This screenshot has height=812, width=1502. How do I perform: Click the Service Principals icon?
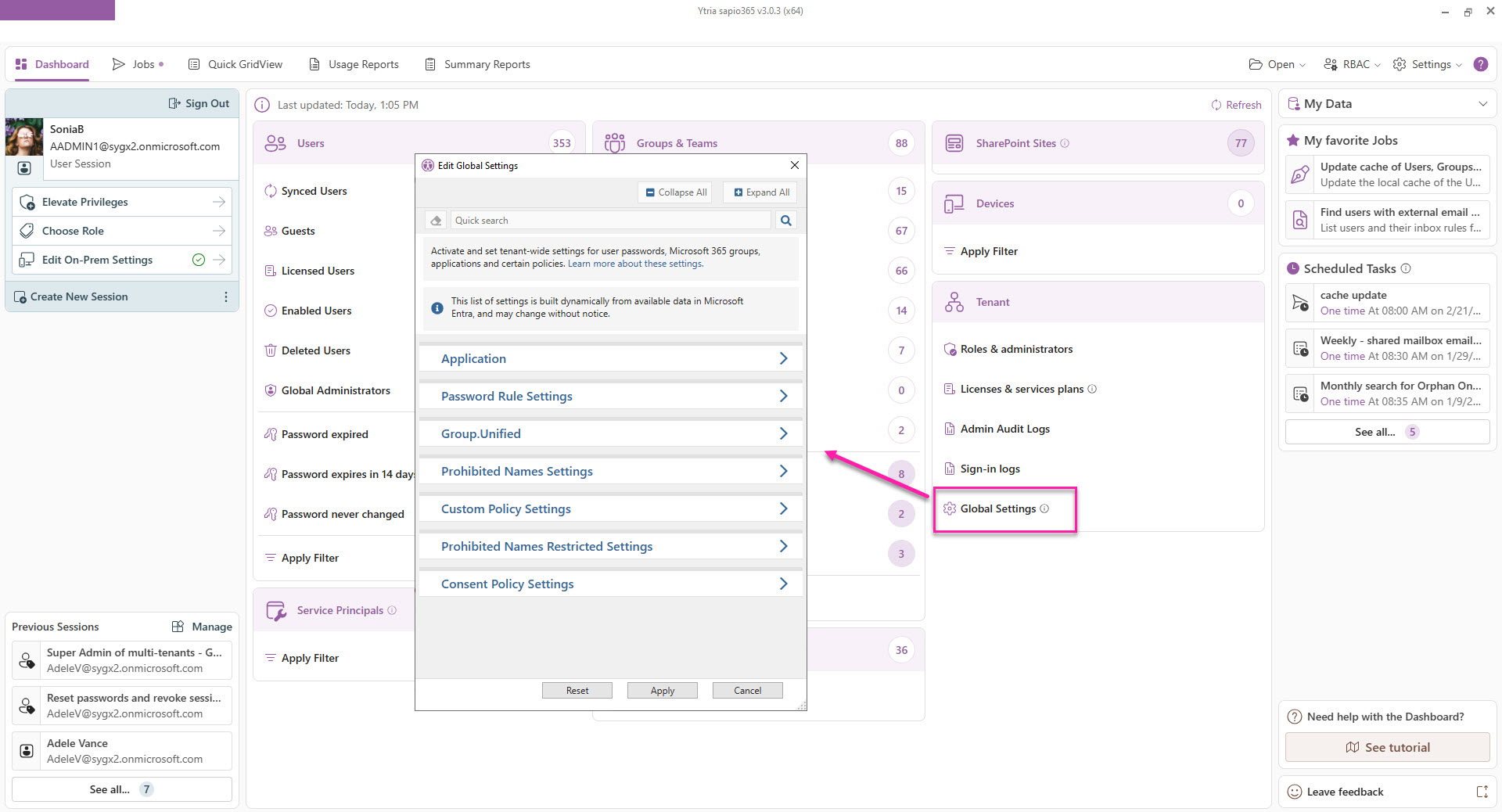275,610
